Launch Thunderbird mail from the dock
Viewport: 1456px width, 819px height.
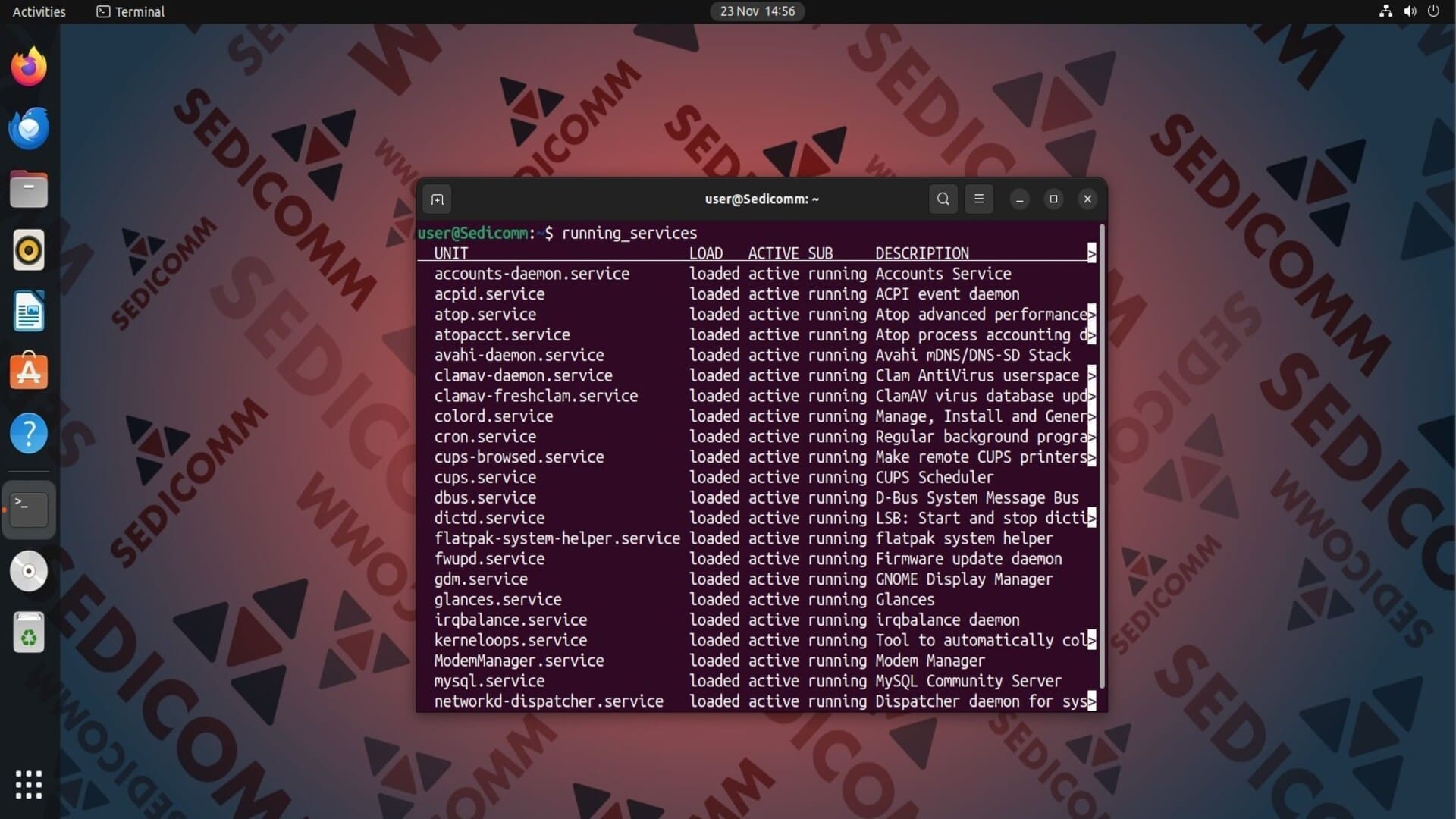click(29, 128)
